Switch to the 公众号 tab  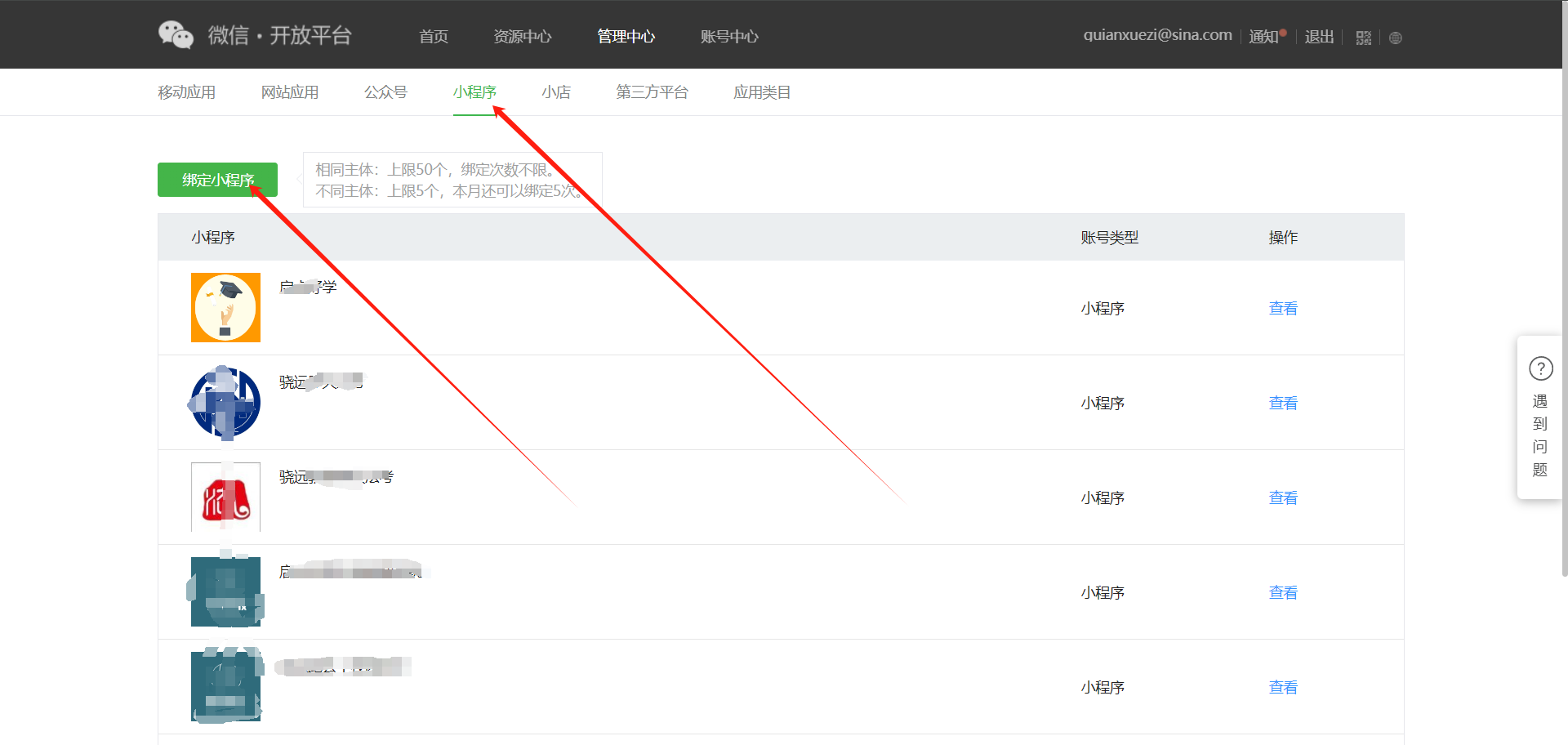(385, 92)
